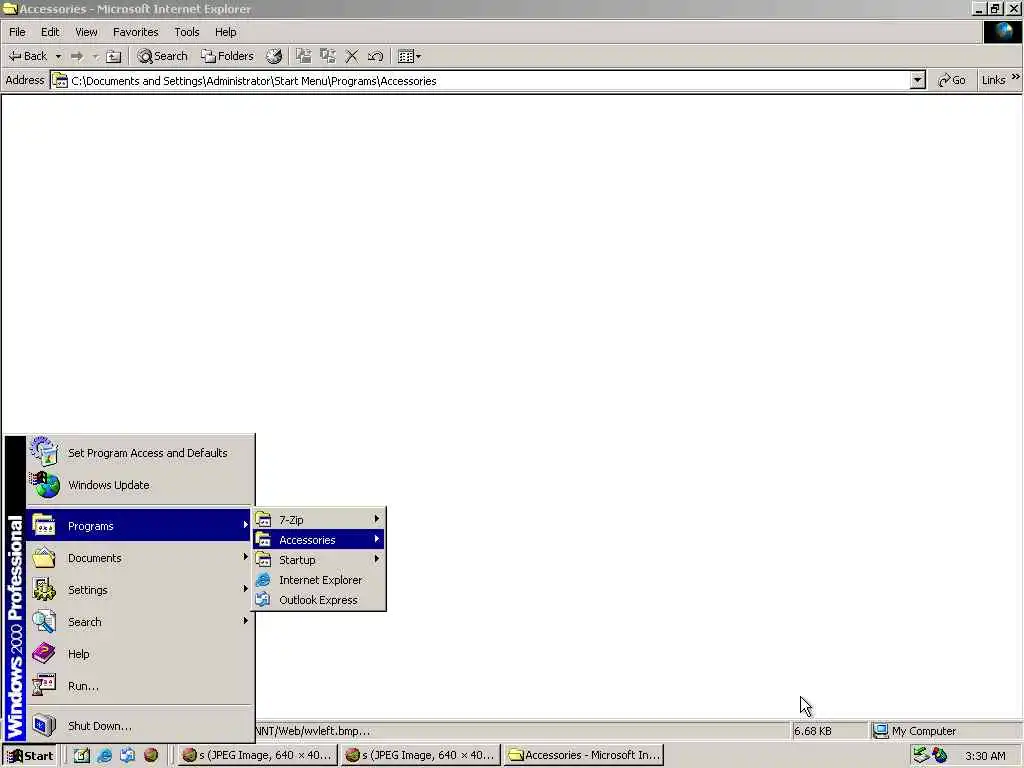The width and height of the screenshot is (1024, 768).
Task: Click the Help book icon in Start menu
Action: pos(44,653)
